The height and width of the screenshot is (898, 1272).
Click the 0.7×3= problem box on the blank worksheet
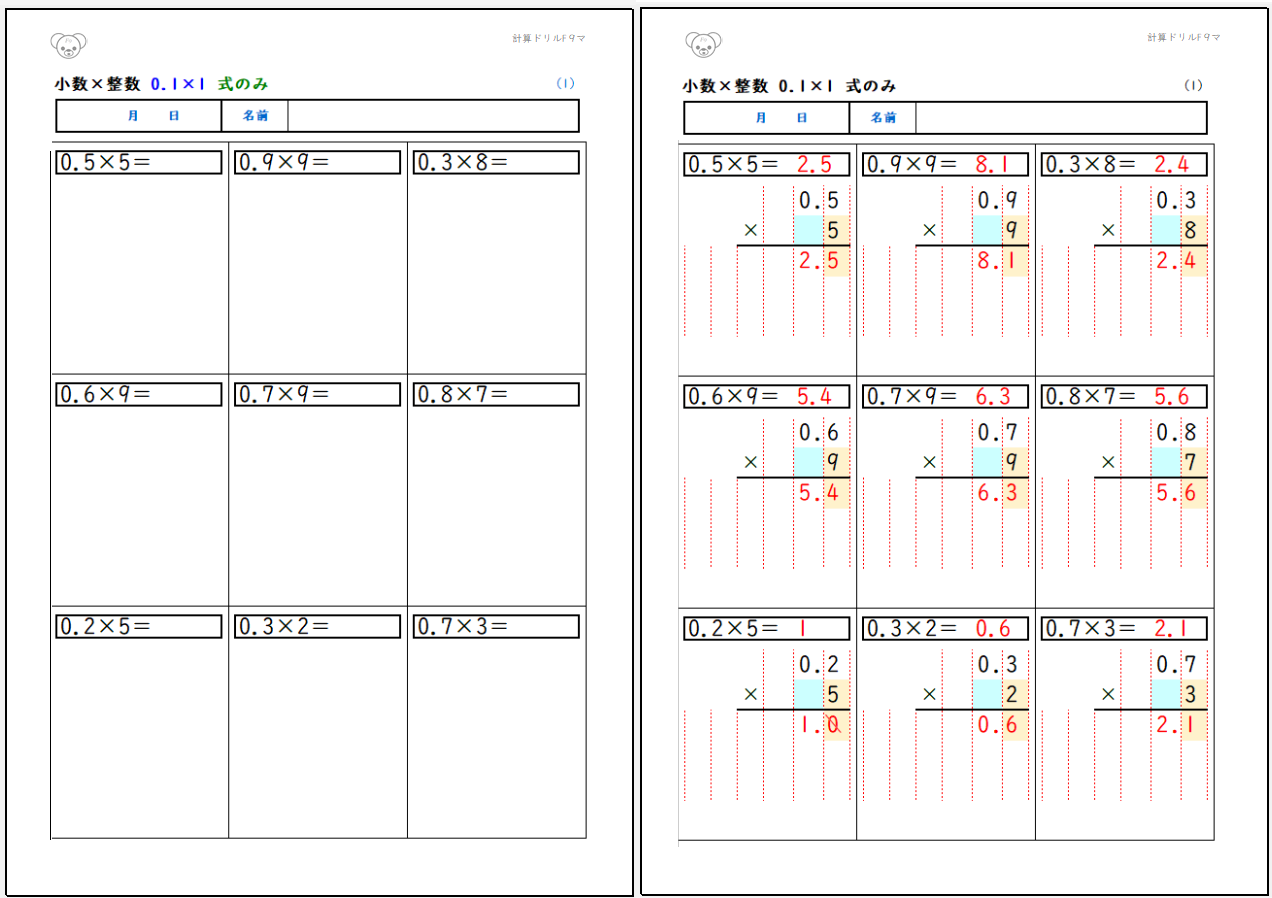pos(496,627)
